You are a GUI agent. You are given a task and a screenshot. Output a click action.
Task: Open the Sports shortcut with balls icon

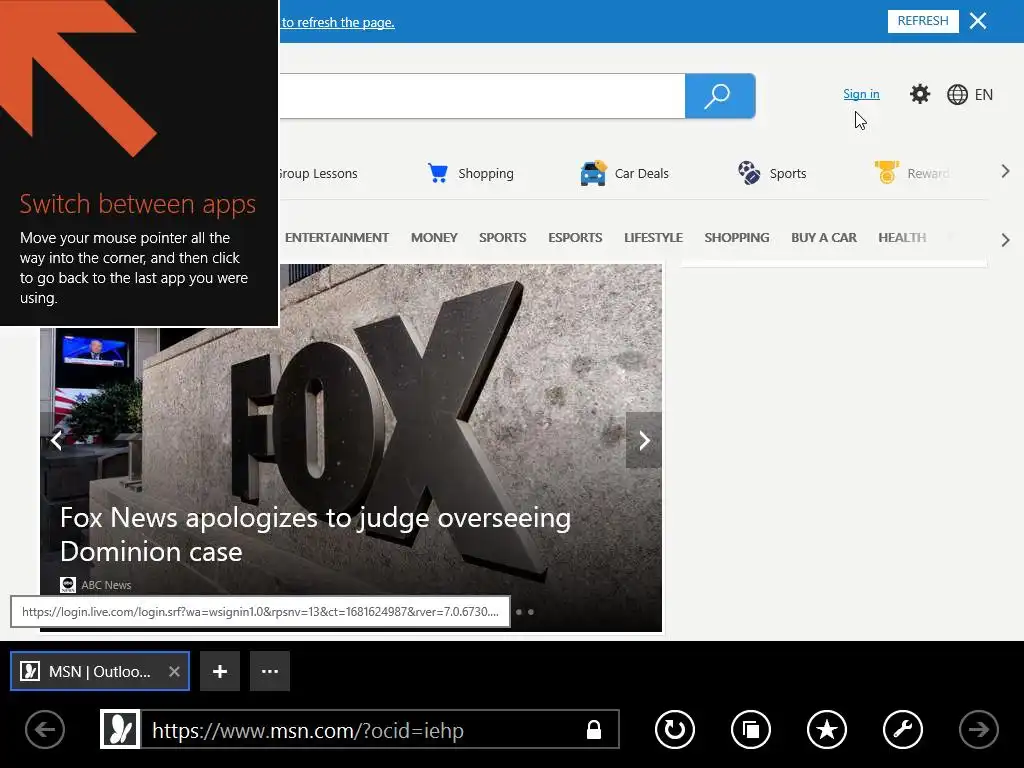pyautogui.click(x=772, y=173)
